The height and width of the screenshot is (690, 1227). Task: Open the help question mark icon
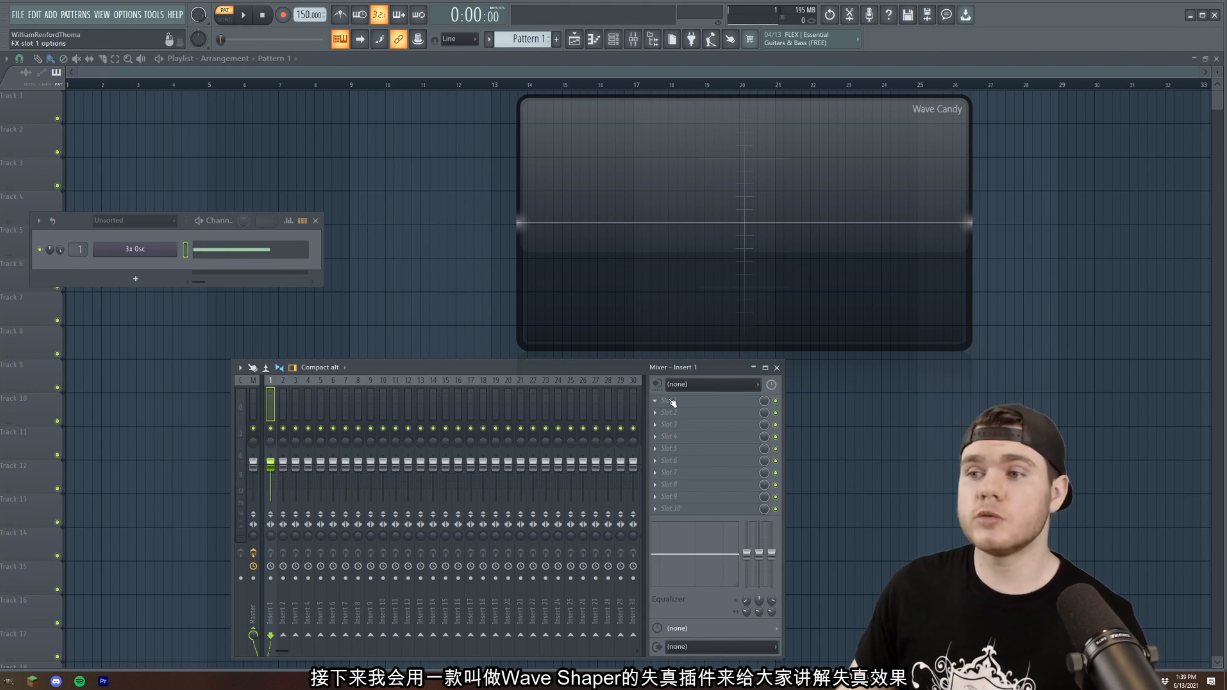pos(887,15)
